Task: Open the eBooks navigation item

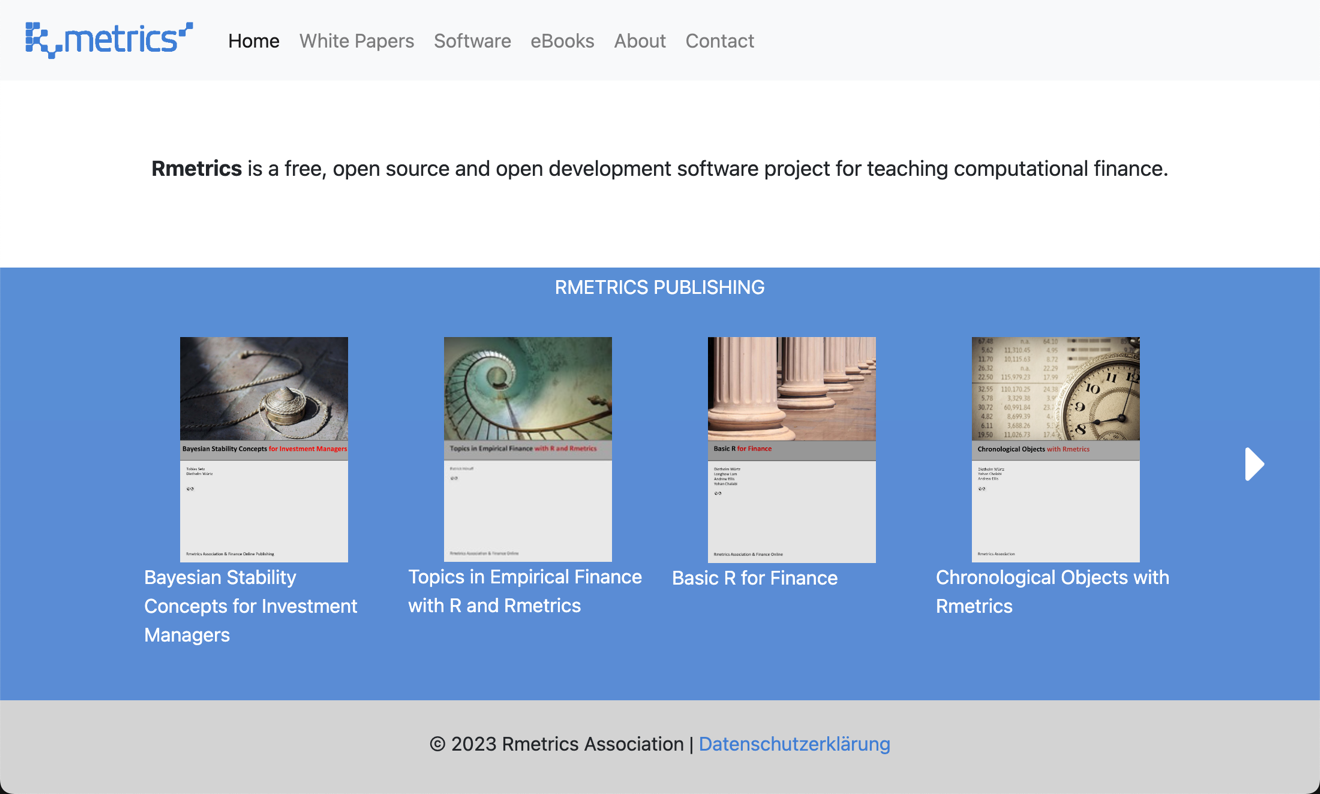Action: click(x=562, y=41)
